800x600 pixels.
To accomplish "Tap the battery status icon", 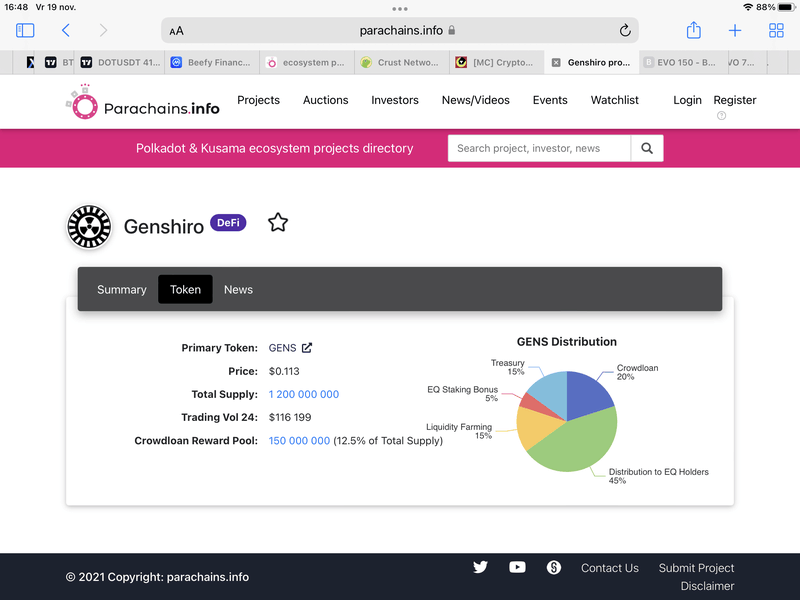I will click(x=786, y=7).
